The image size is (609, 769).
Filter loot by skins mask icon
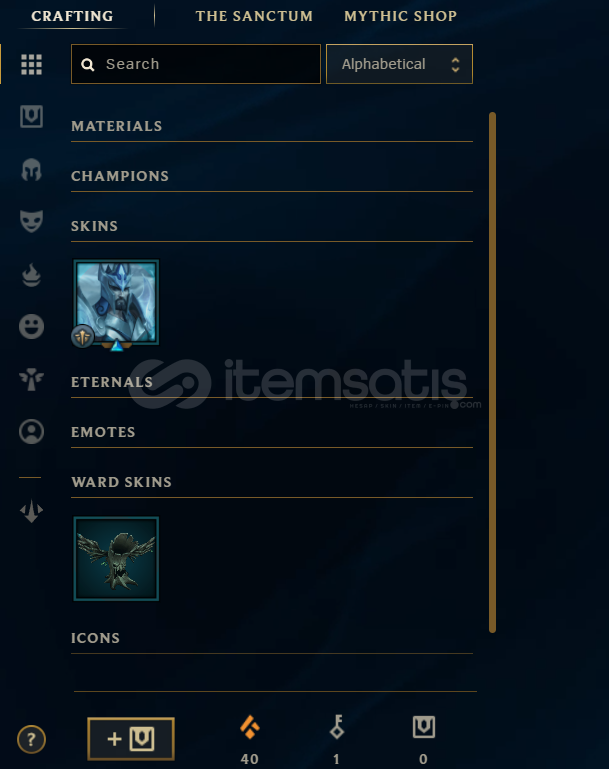click(31, 221)
